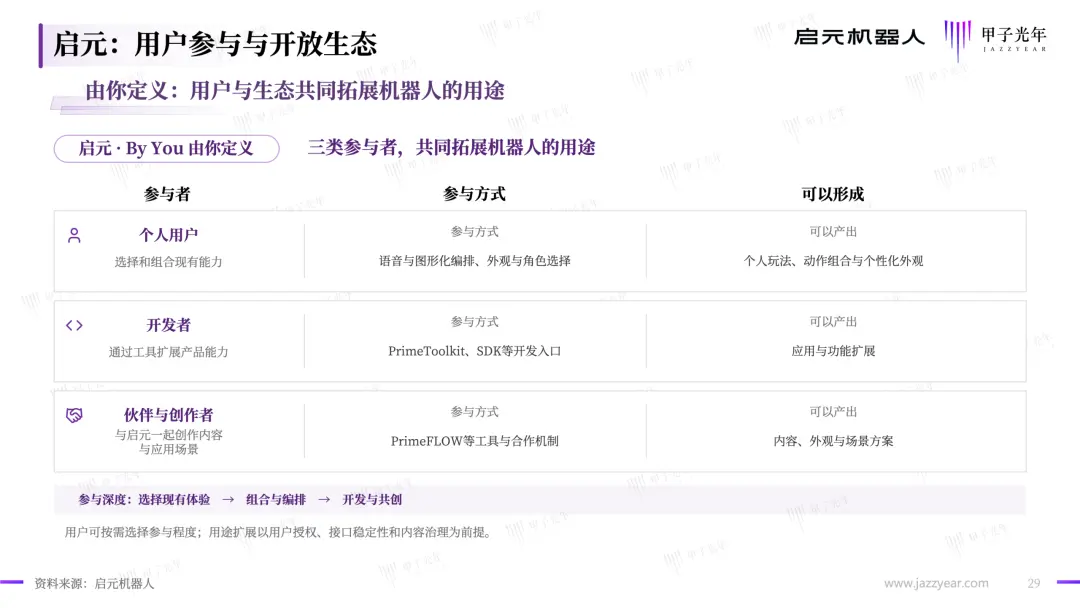Click the 资料来源: 启元机器人 footer text

tap(94, 583)
